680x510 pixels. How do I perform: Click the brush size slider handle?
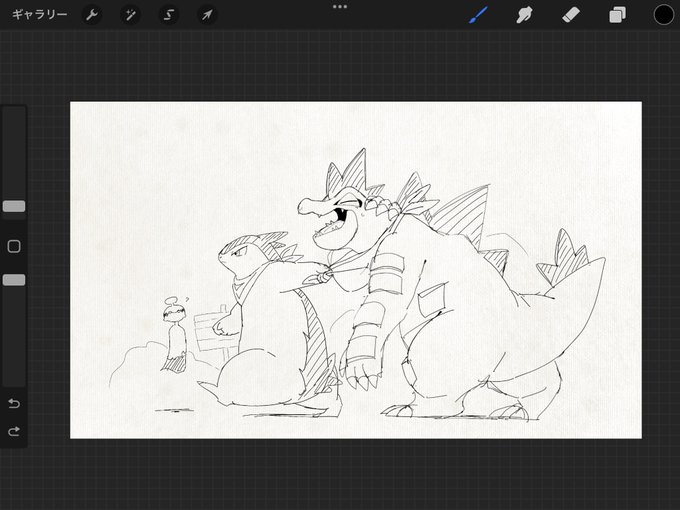click(x=14, y=206)
